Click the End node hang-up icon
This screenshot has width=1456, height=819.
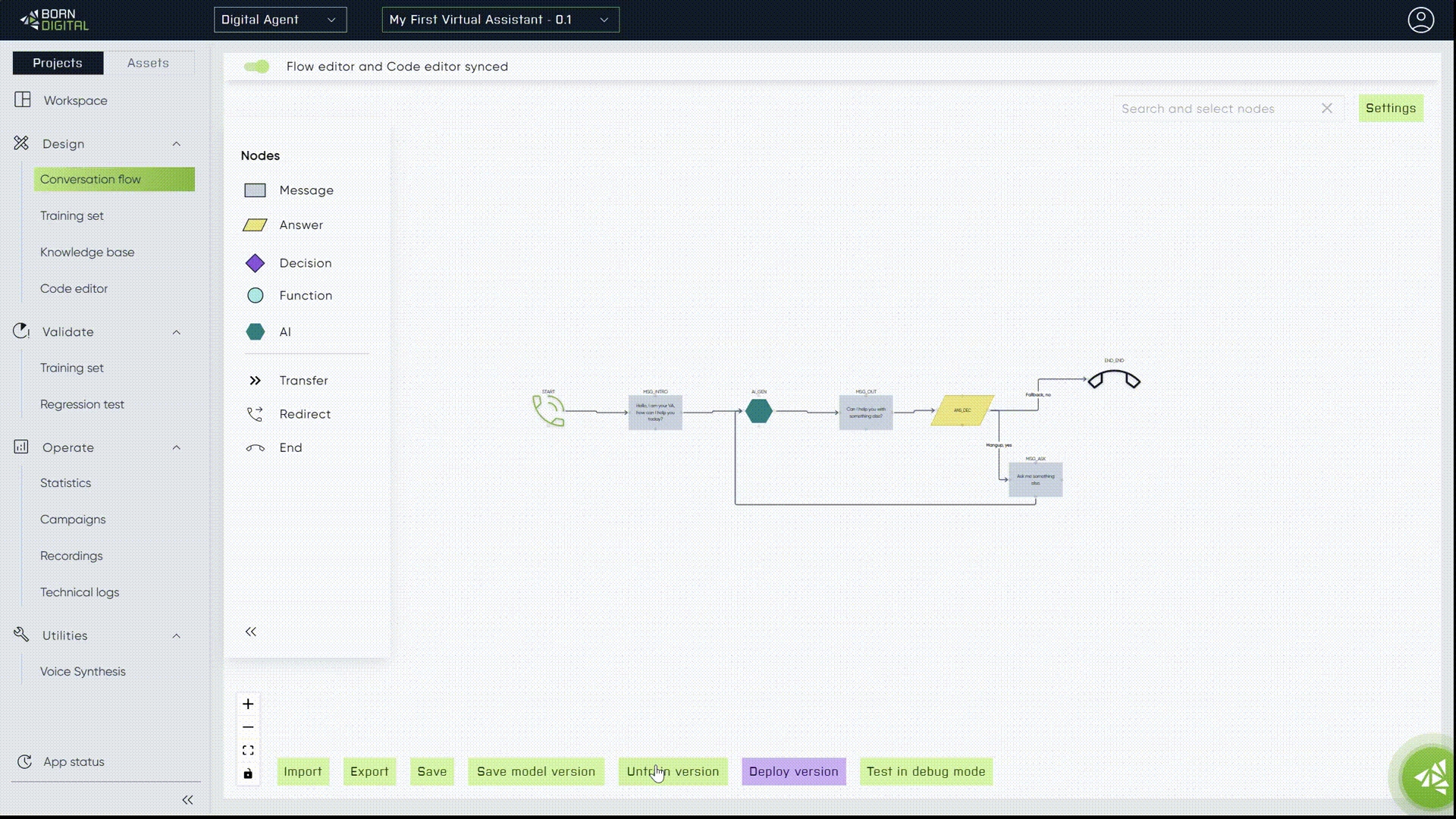click(255, 448)
